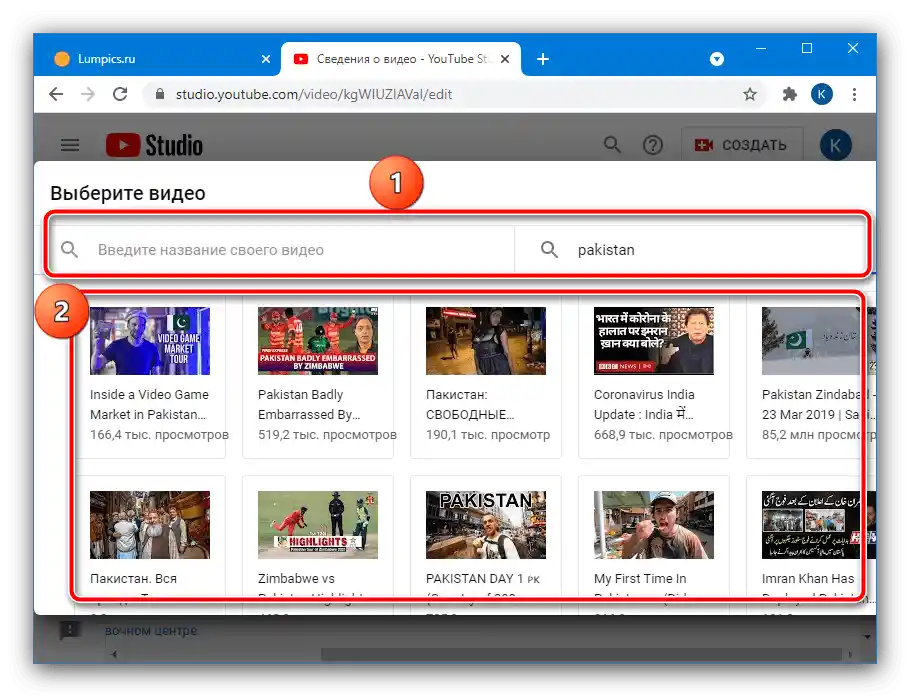The image size is (910, 697).
Task: Switch to the Lumpics.ru tab
Action: 157,59
